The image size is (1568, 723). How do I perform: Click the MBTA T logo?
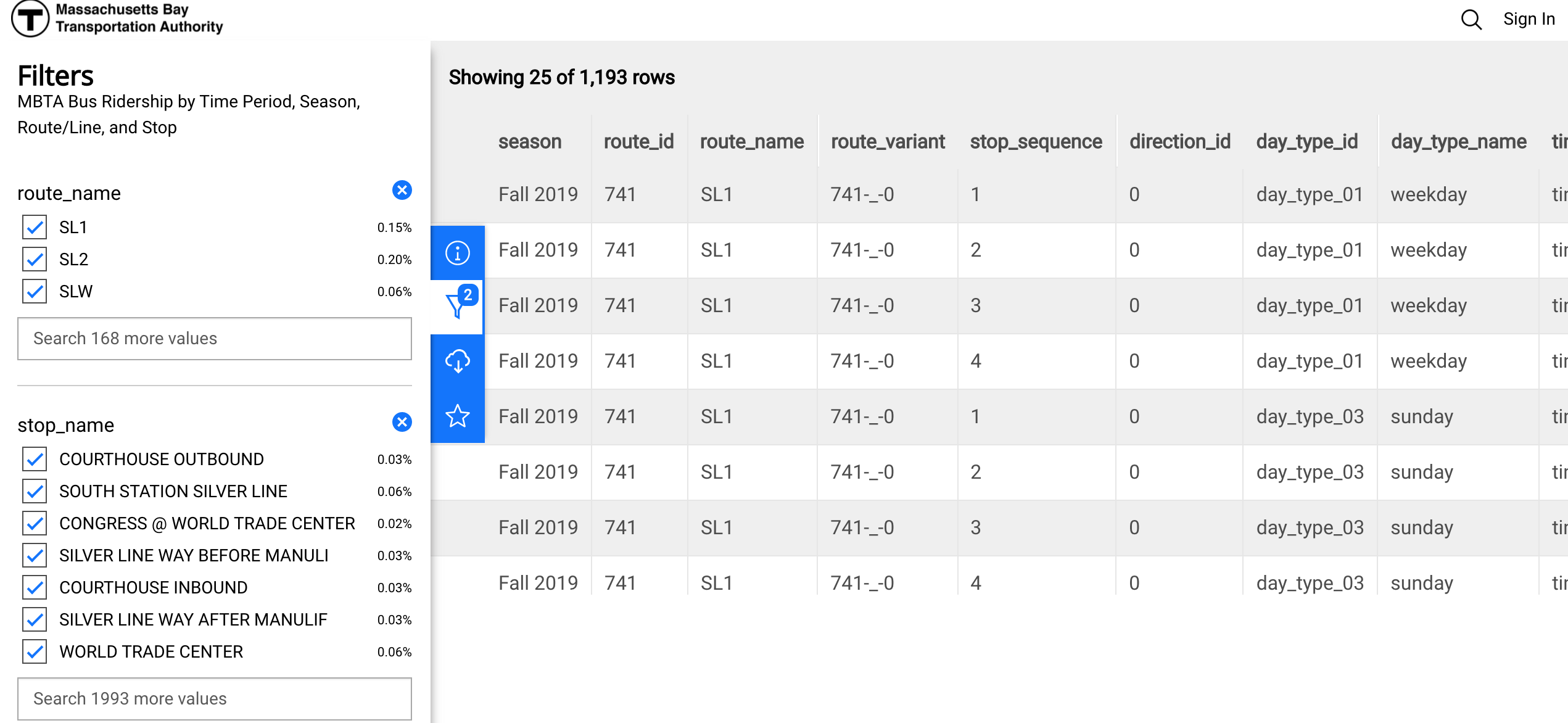point(30,19)
